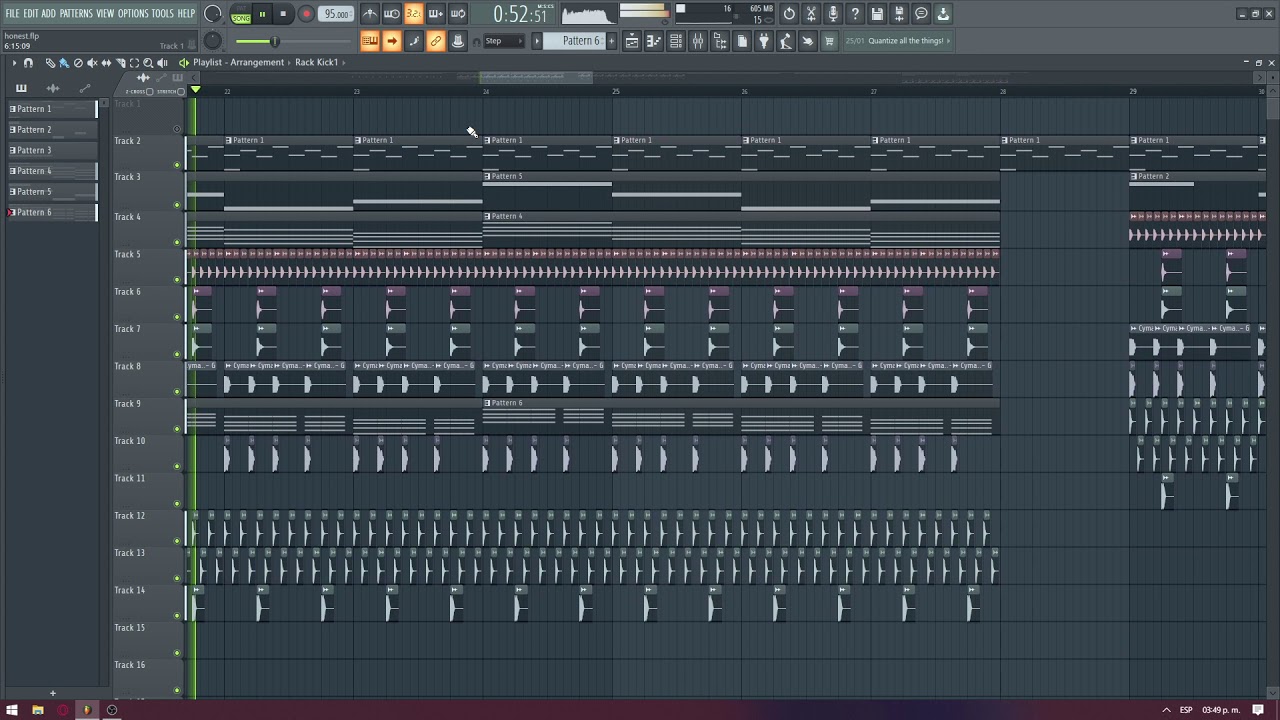The image size is (1280, 720).
Task: Select the Mute tool in playlist toolbar
Action: tap(92, 63)
